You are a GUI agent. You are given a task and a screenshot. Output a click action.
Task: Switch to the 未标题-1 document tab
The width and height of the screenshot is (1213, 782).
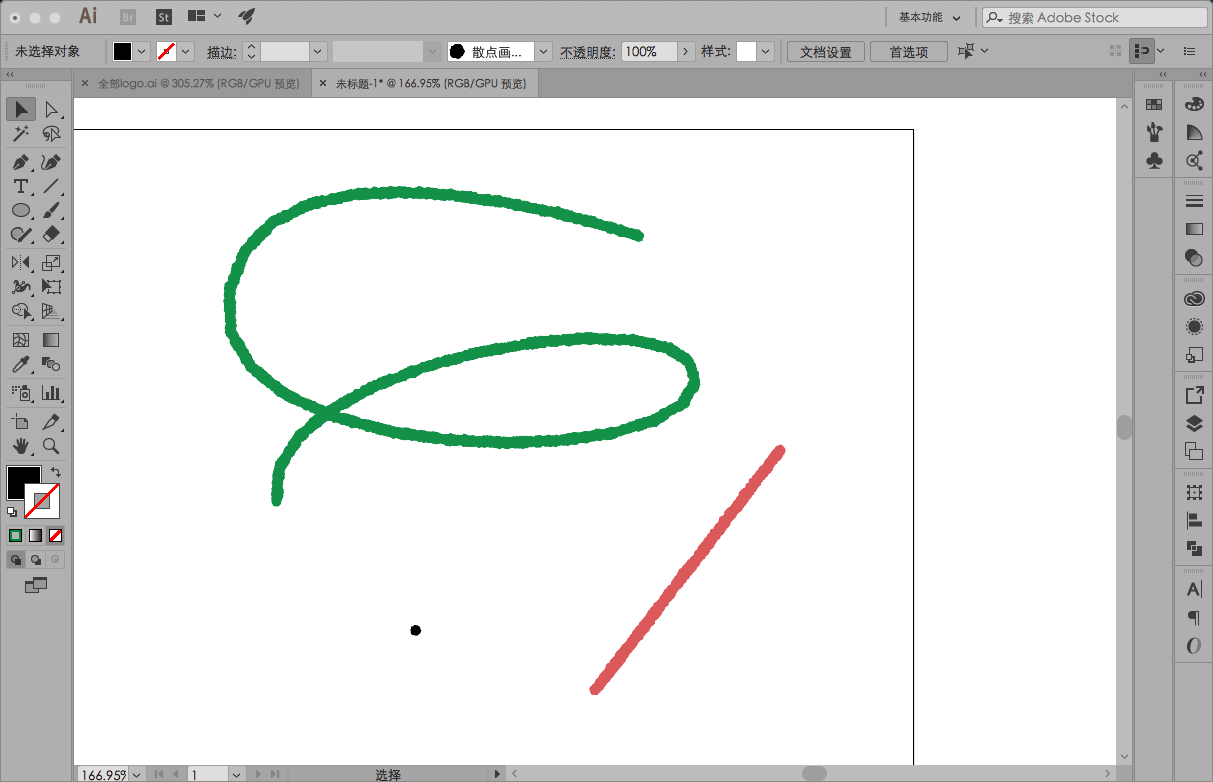tap(426, 84)
